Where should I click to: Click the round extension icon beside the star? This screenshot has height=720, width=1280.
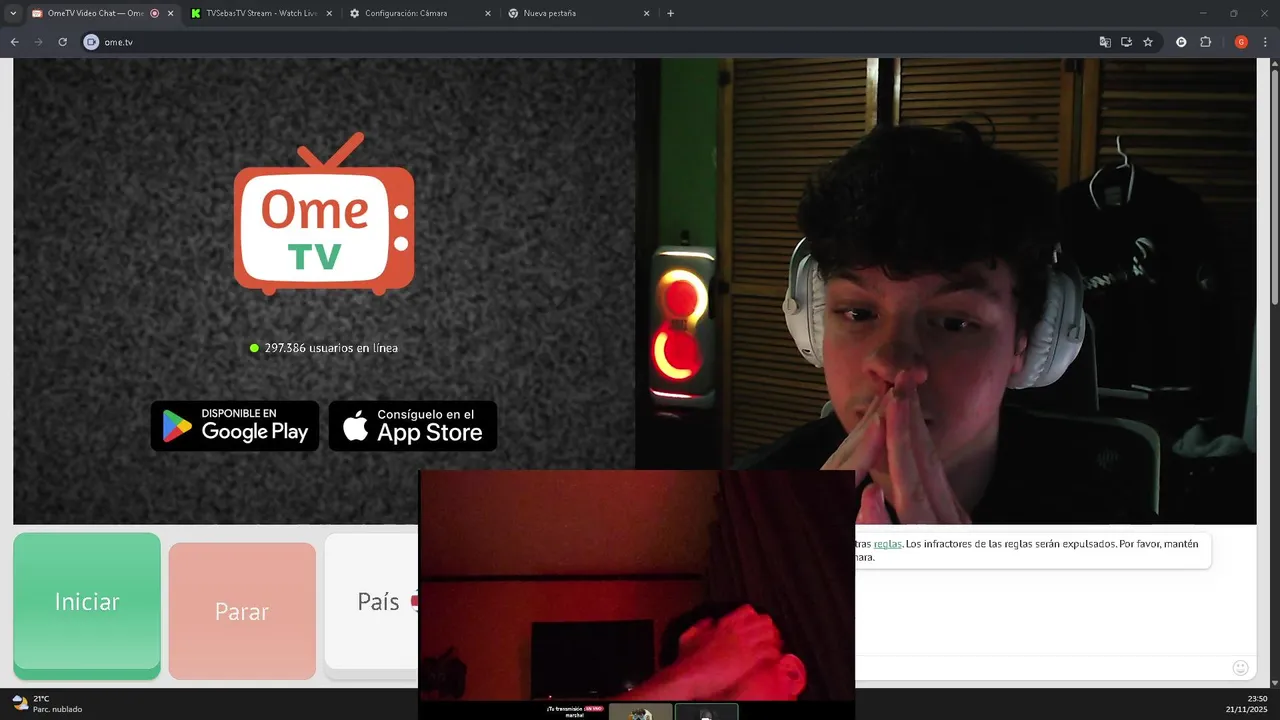pyautogui.click(x=1181, y=42)
